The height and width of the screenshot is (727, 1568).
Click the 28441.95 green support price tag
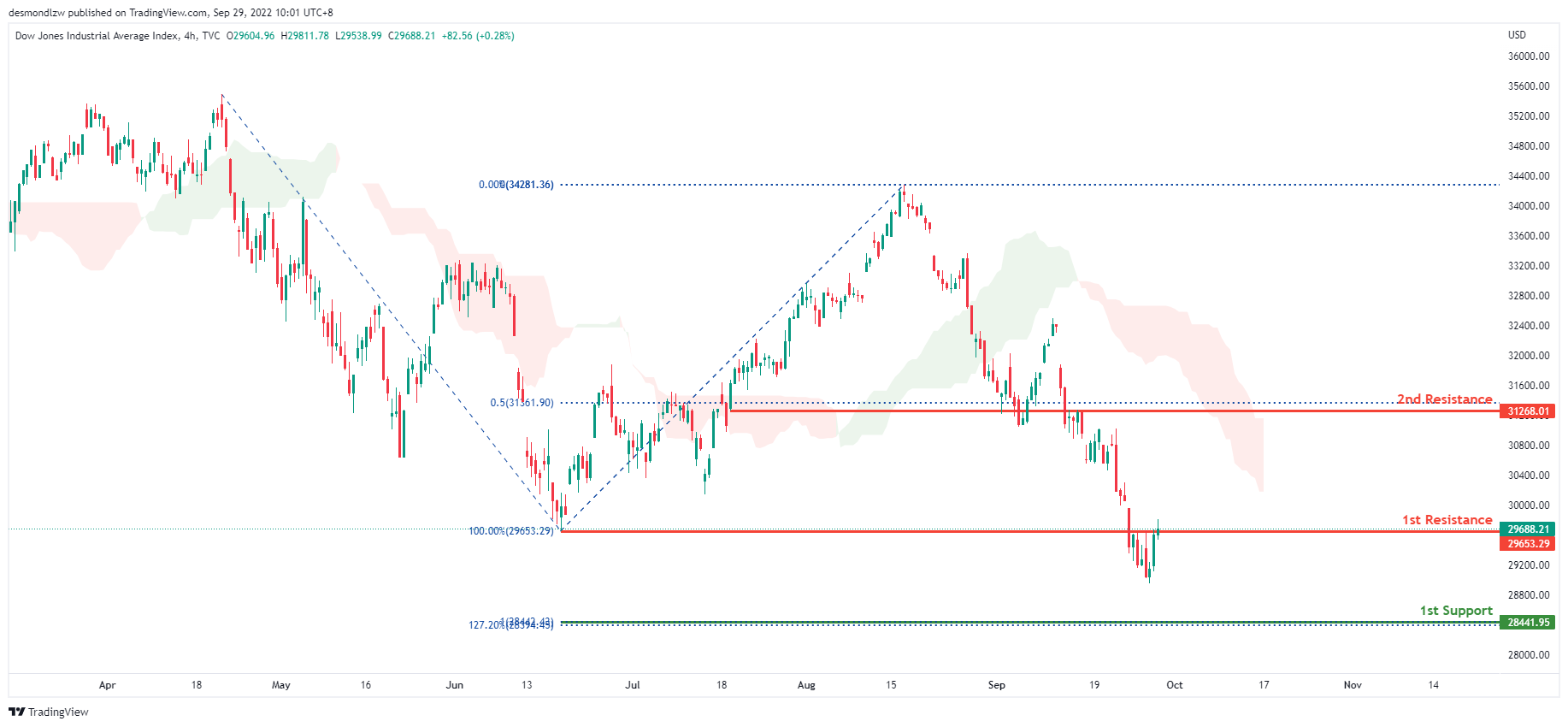pyautogui.click(x=1528, y=623)
